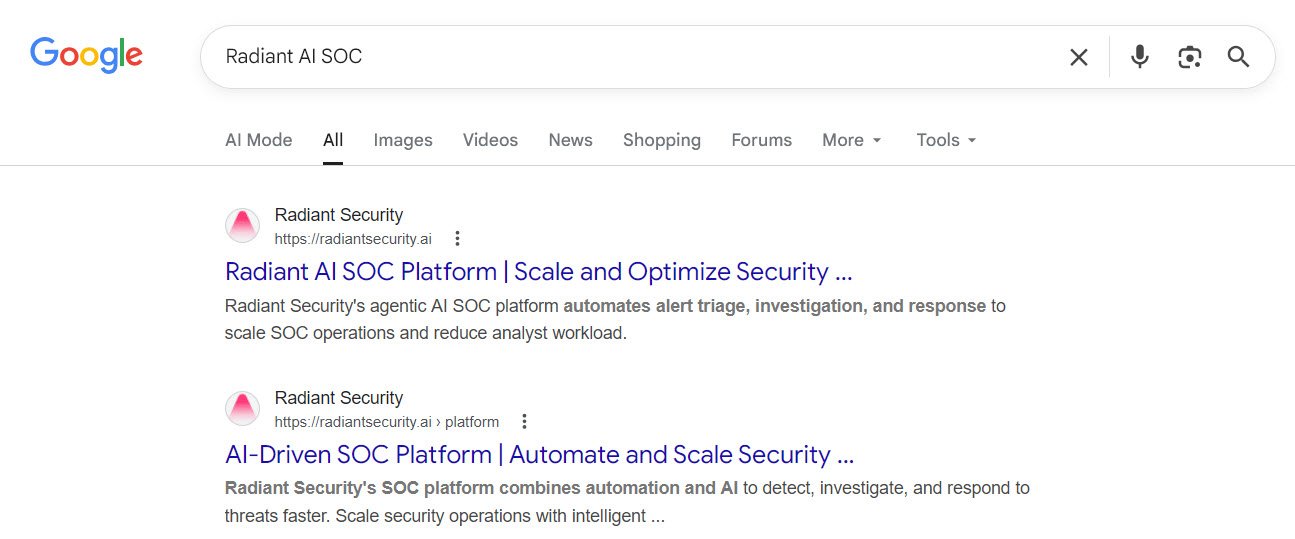The width and height of the screenshot is (1295, 539).
Task: Expand the Tools dropdown
Action: 946,140
